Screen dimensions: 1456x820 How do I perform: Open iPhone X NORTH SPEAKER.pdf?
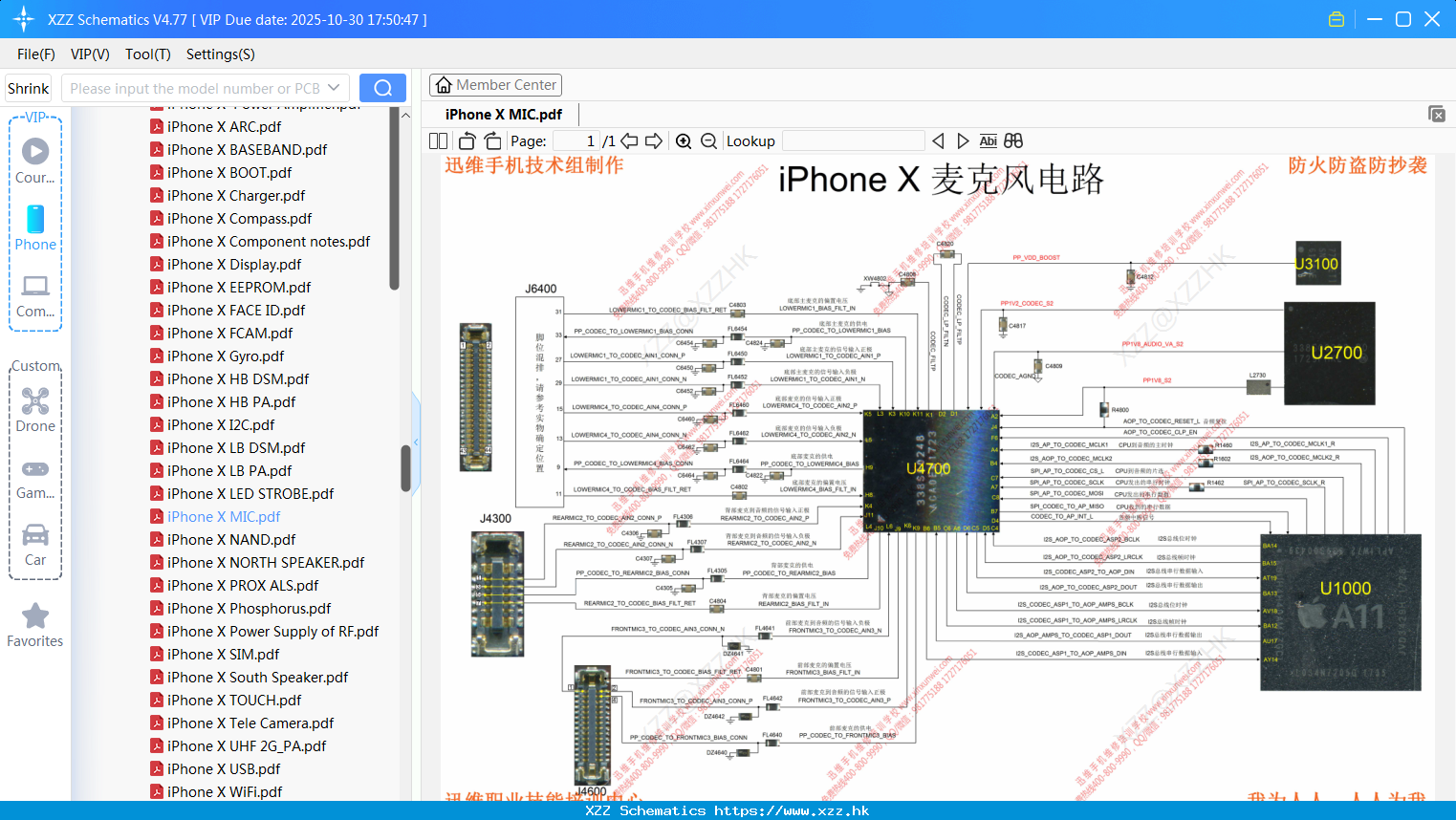click(x=266, y=562)
